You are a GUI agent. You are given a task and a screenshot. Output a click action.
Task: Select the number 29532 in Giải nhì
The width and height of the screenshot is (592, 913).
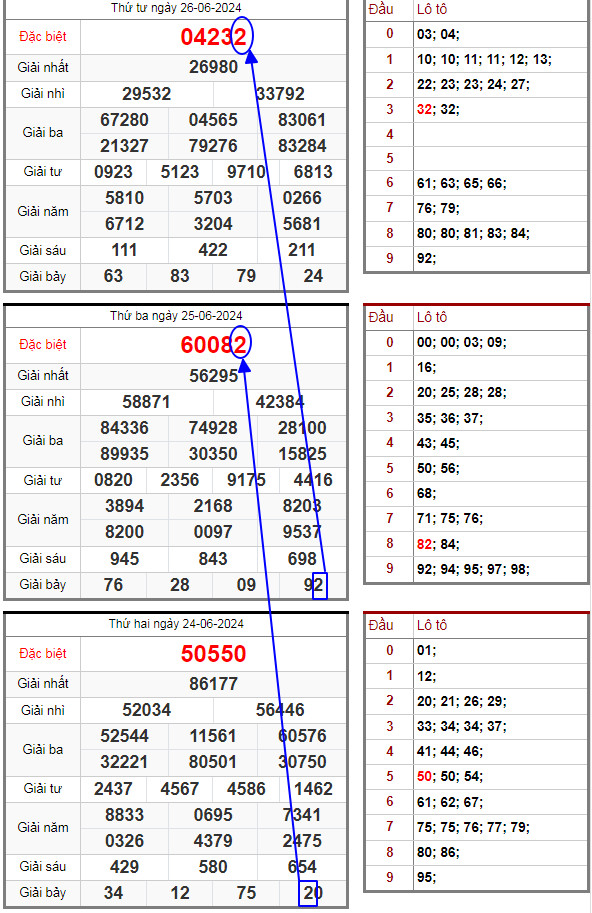point(147,94)
